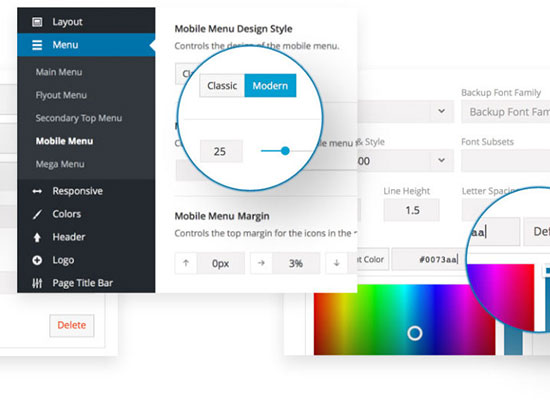The width and height of the screenshot is (550, 400).
Task: Click the color picker circle handle
Action: pyautogui.click(x=415, y=333)
